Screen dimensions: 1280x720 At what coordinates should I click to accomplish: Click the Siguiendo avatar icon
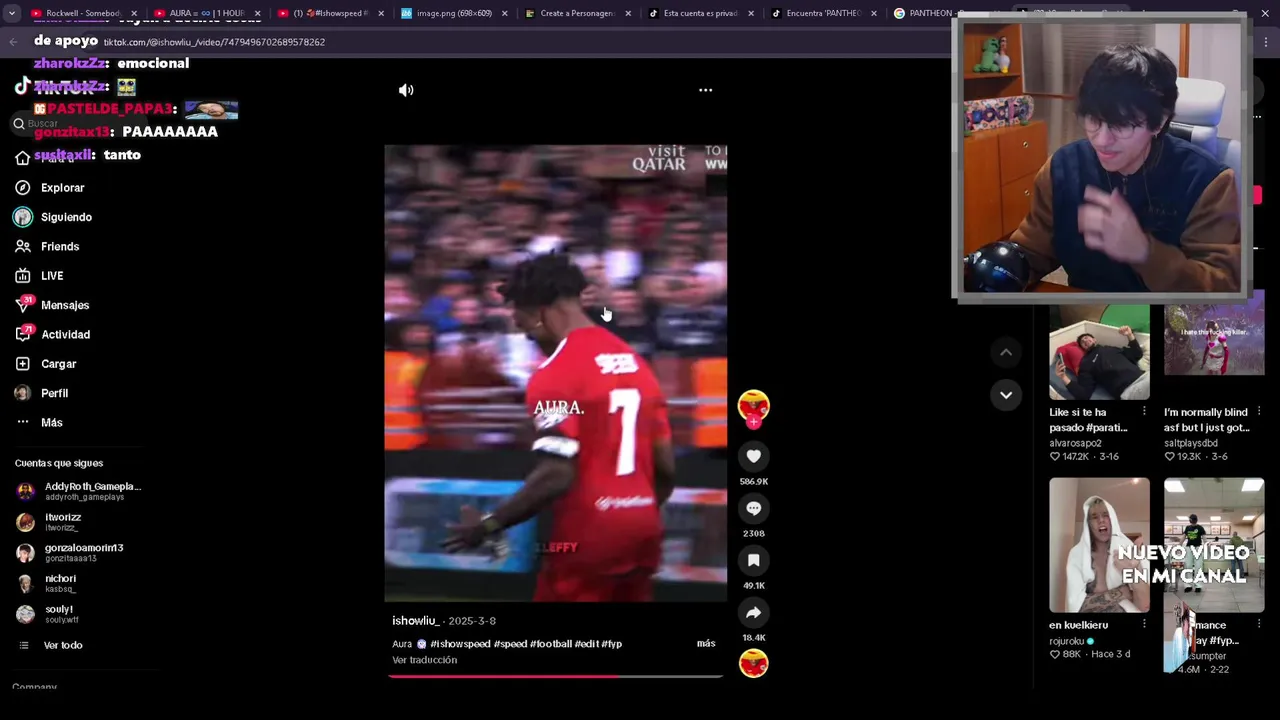(23, 217)
